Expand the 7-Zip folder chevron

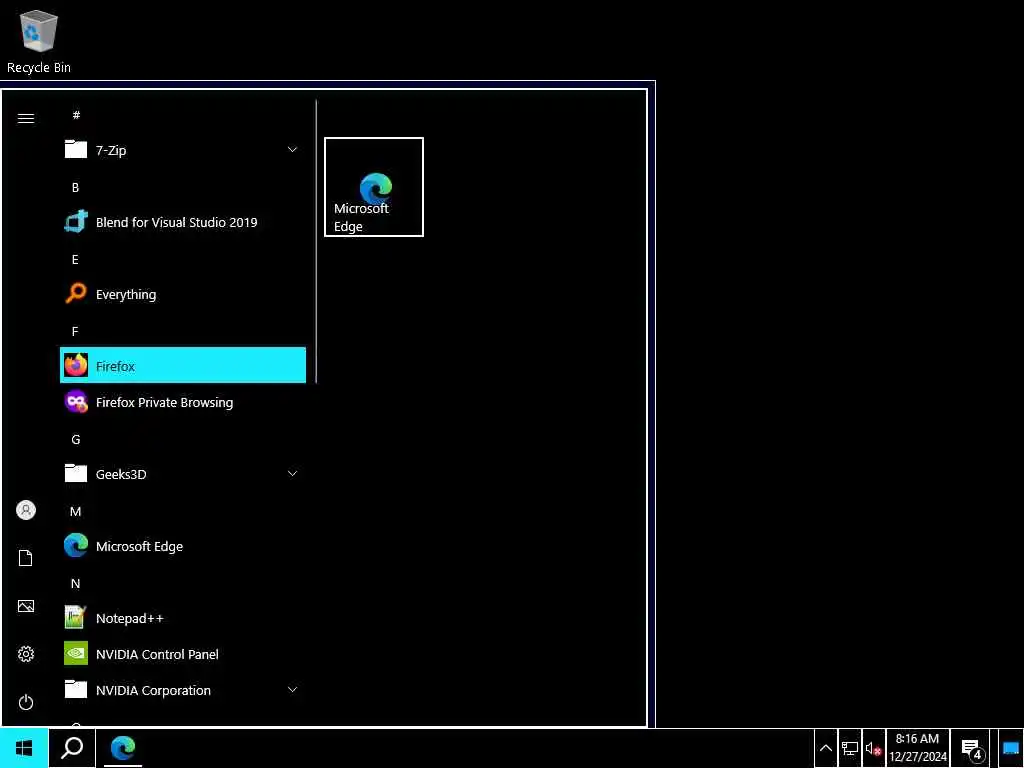coord(292,150)
